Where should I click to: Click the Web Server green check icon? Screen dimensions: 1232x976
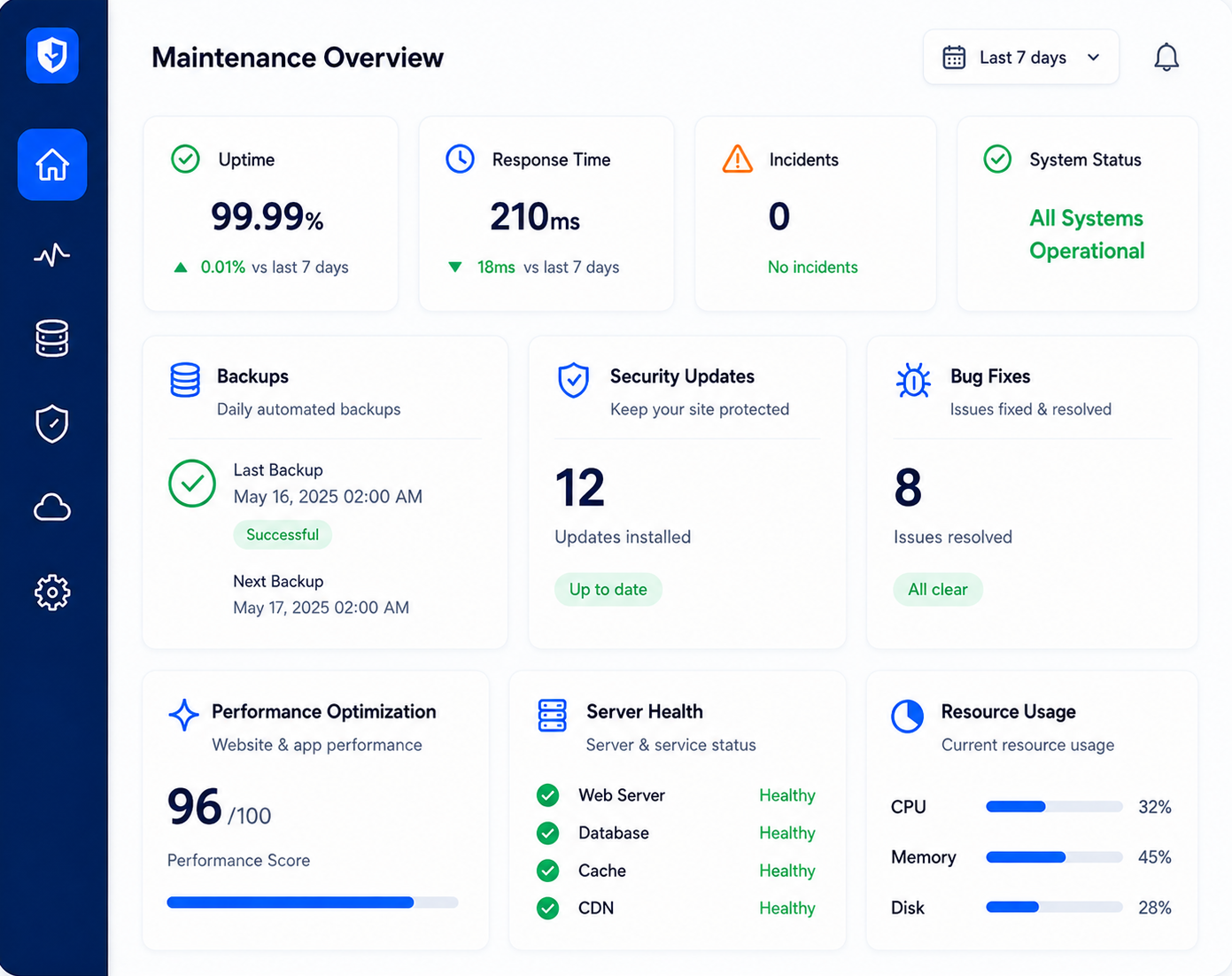(548, 795)
